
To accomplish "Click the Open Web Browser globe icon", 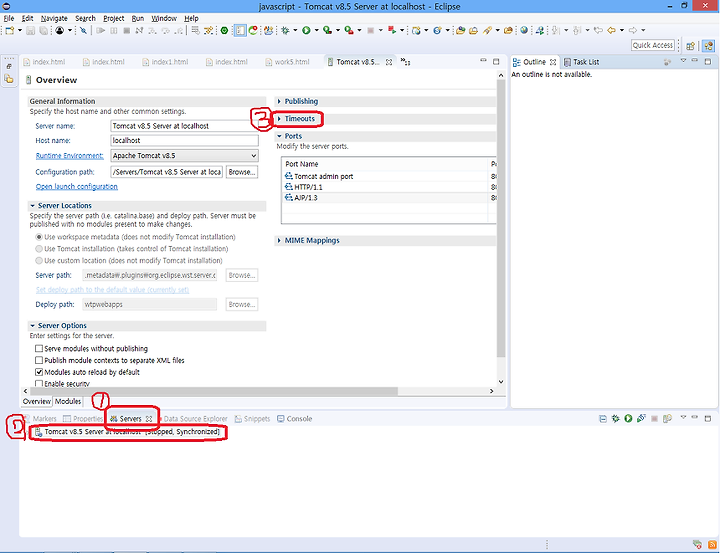I will 524,30.
